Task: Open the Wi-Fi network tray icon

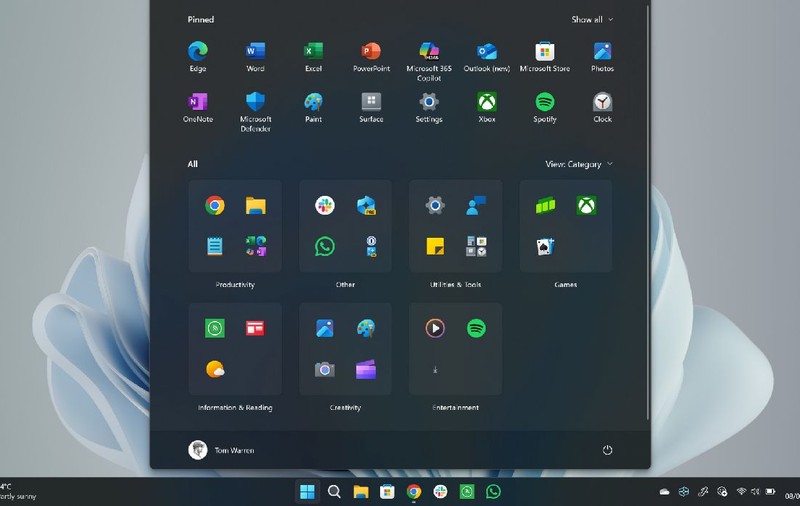Action: [741, 491]
